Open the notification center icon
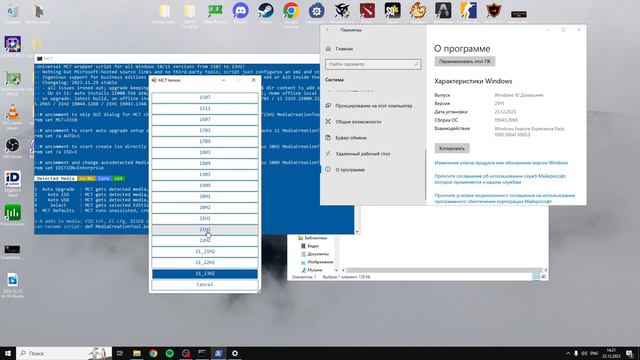The width and height of the screenshot is (640, 360). [x=630, y=353]
